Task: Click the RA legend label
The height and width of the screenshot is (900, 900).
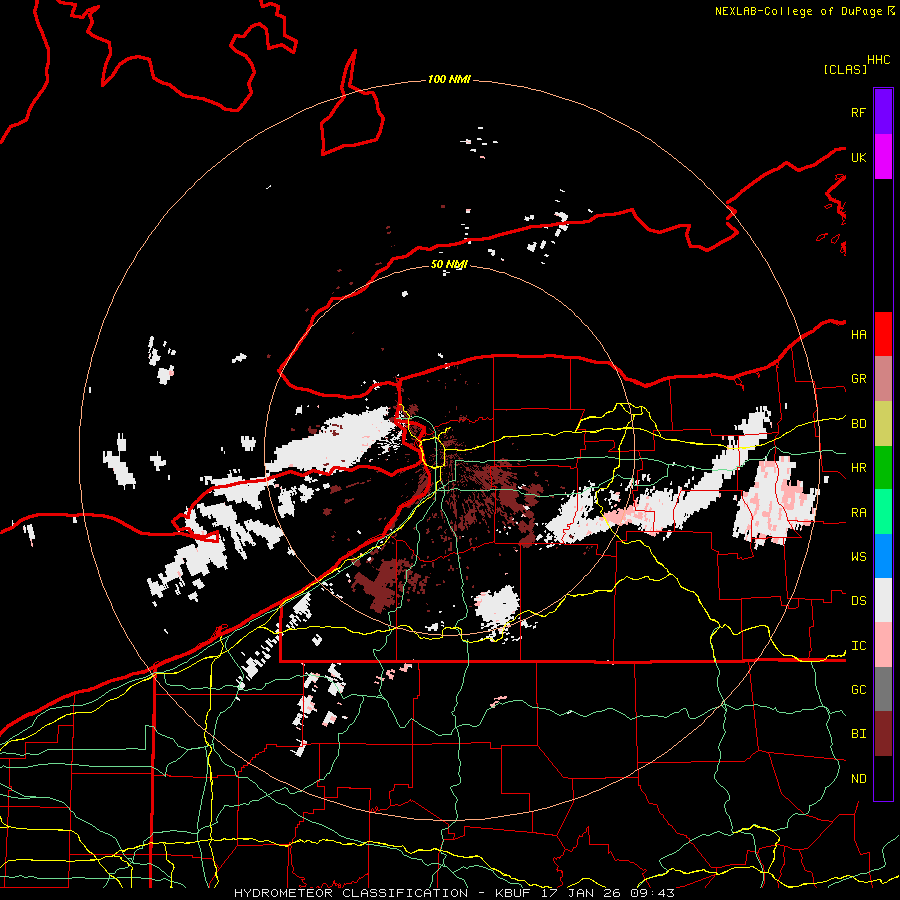Action: click(858, 513)
